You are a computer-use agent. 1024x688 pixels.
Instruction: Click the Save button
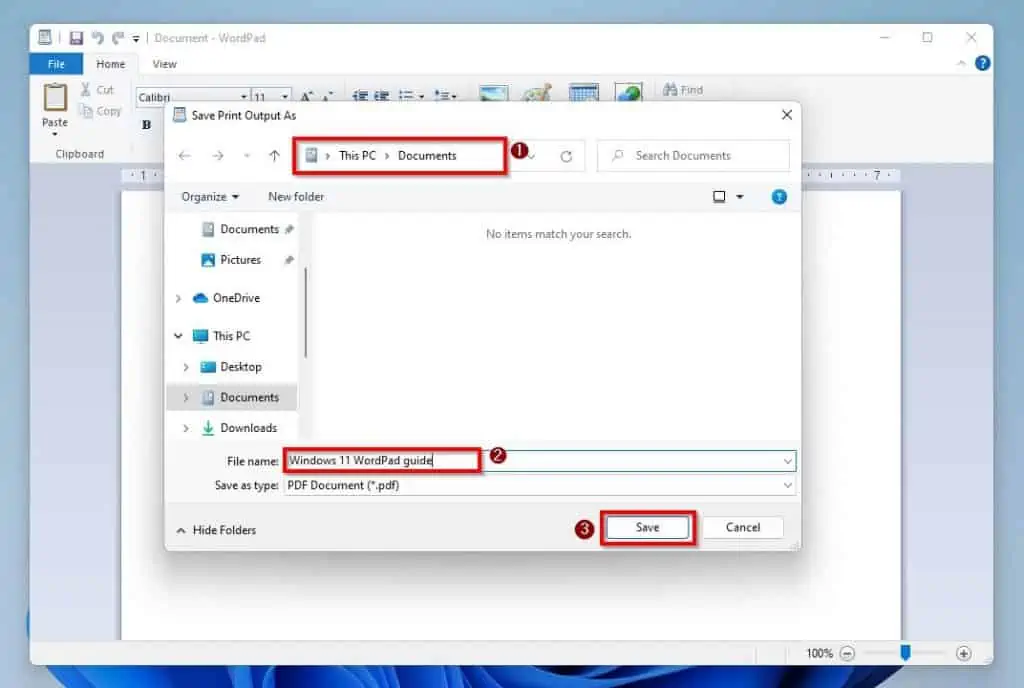(647, 527)
